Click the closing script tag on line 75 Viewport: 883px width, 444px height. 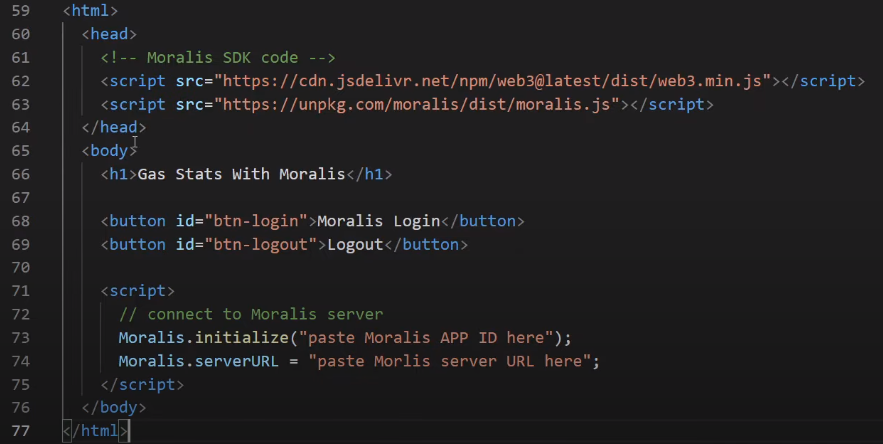pos(142,384)
